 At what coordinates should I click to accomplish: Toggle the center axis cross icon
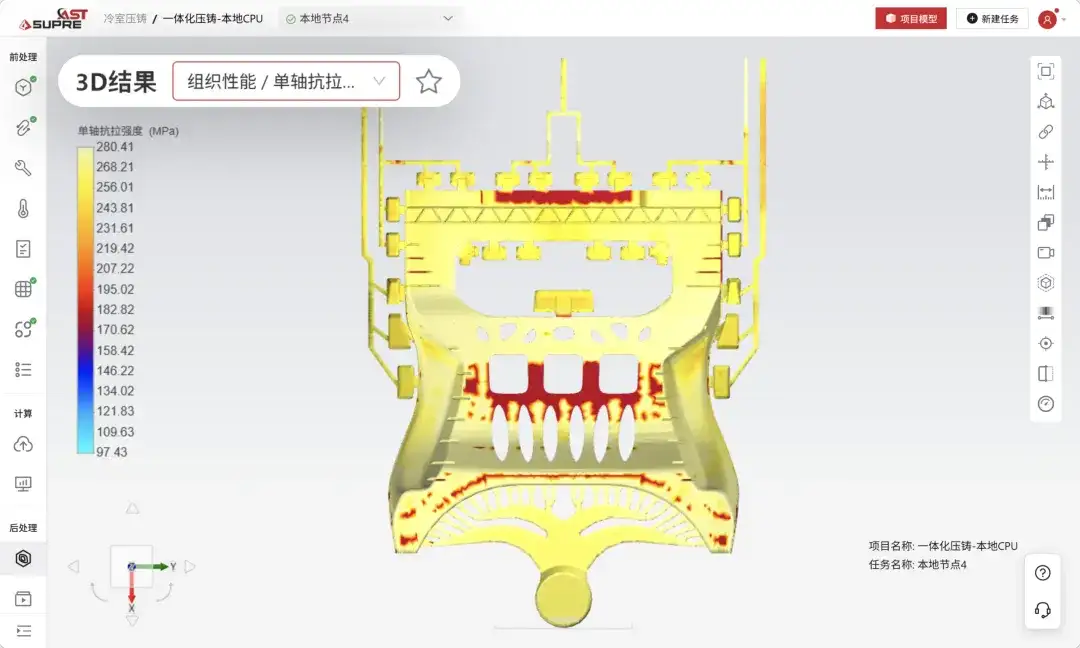point(1046,162)
